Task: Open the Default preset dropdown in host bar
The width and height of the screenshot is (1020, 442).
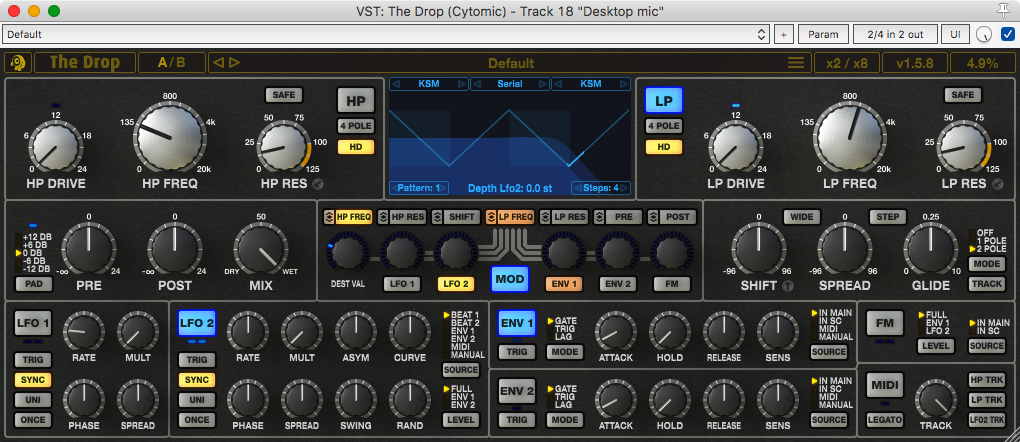Action: click(386, 35)
